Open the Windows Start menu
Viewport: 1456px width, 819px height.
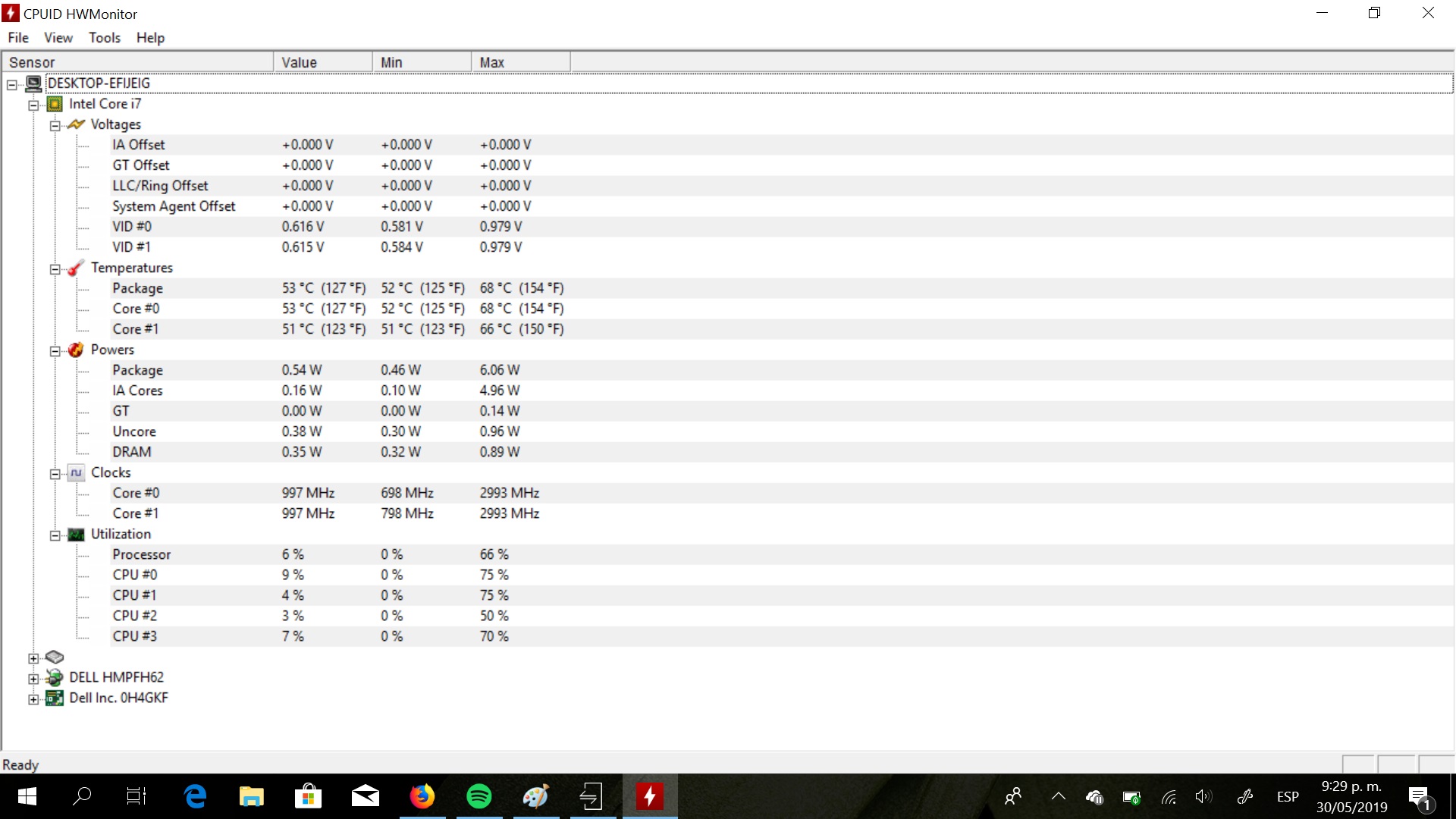[27, 796]
